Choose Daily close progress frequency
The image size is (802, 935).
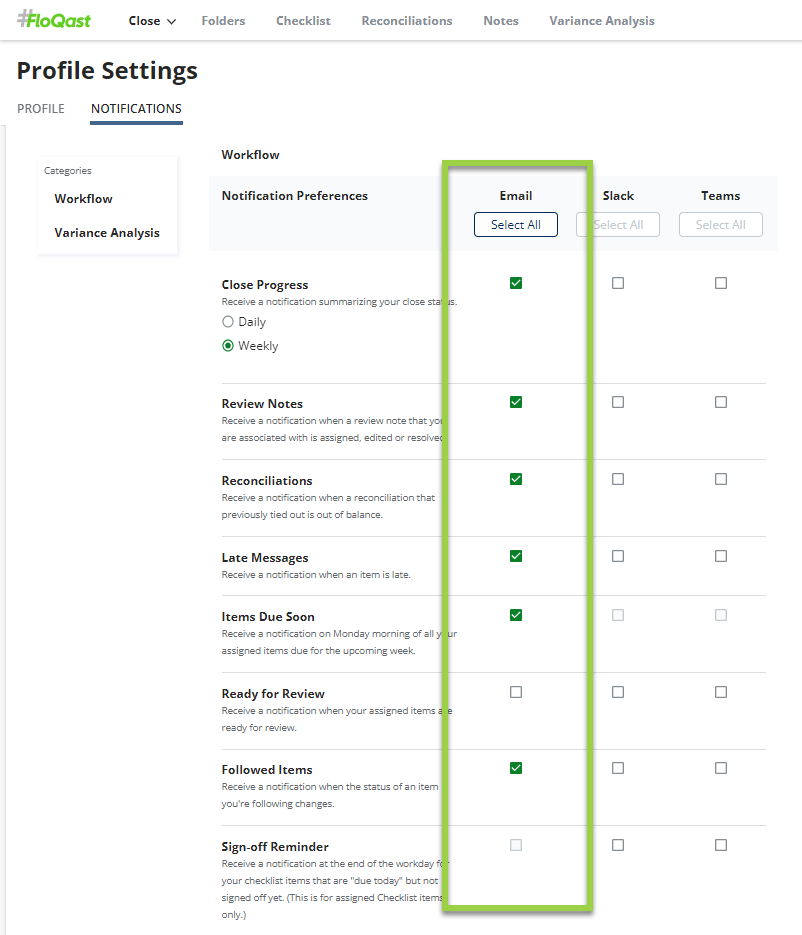coord(228,322)
